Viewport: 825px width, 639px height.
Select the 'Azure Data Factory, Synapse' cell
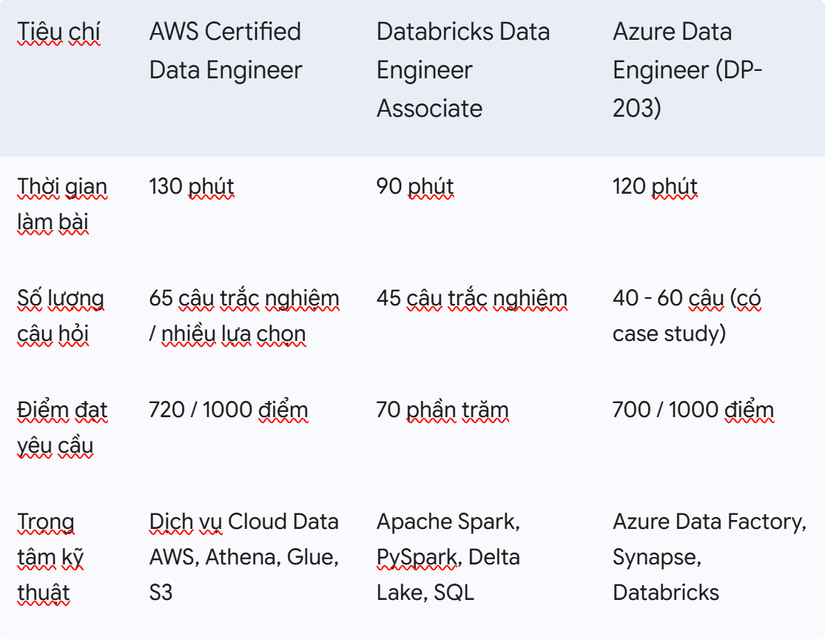[x=709, y=557]
